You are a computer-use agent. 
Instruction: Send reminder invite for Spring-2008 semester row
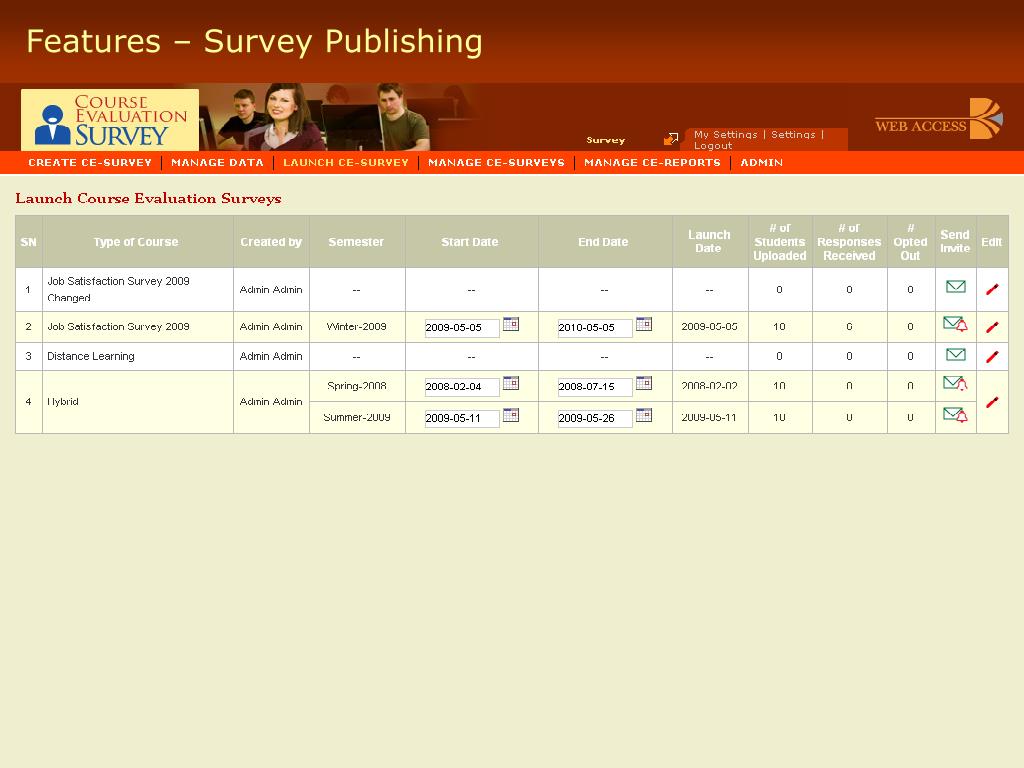pos(955,383)
